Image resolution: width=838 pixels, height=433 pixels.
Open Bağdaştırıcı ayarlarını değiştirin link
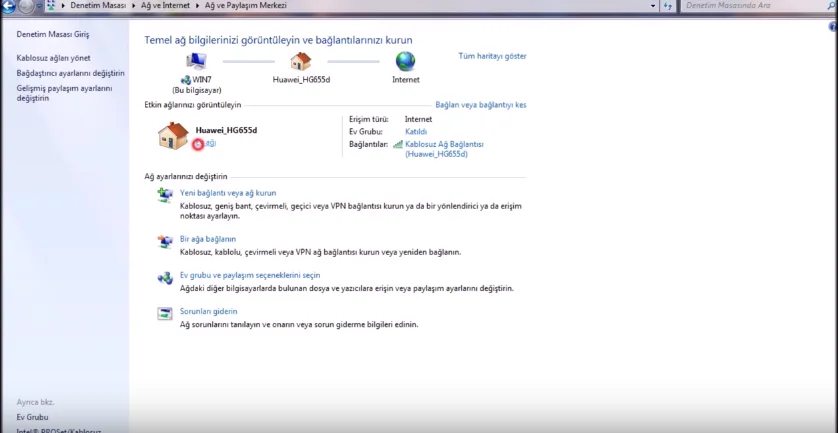point(71,73)
